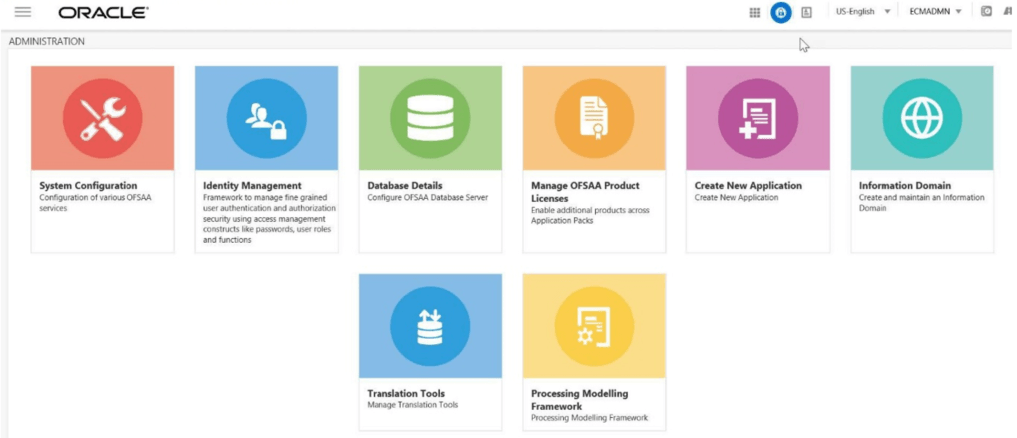Image resolution: width=1017 pixels, height=438 pixels.
Task: Click 'Enable additional products across Application Packs' text
Action: (x=590, y=215)
